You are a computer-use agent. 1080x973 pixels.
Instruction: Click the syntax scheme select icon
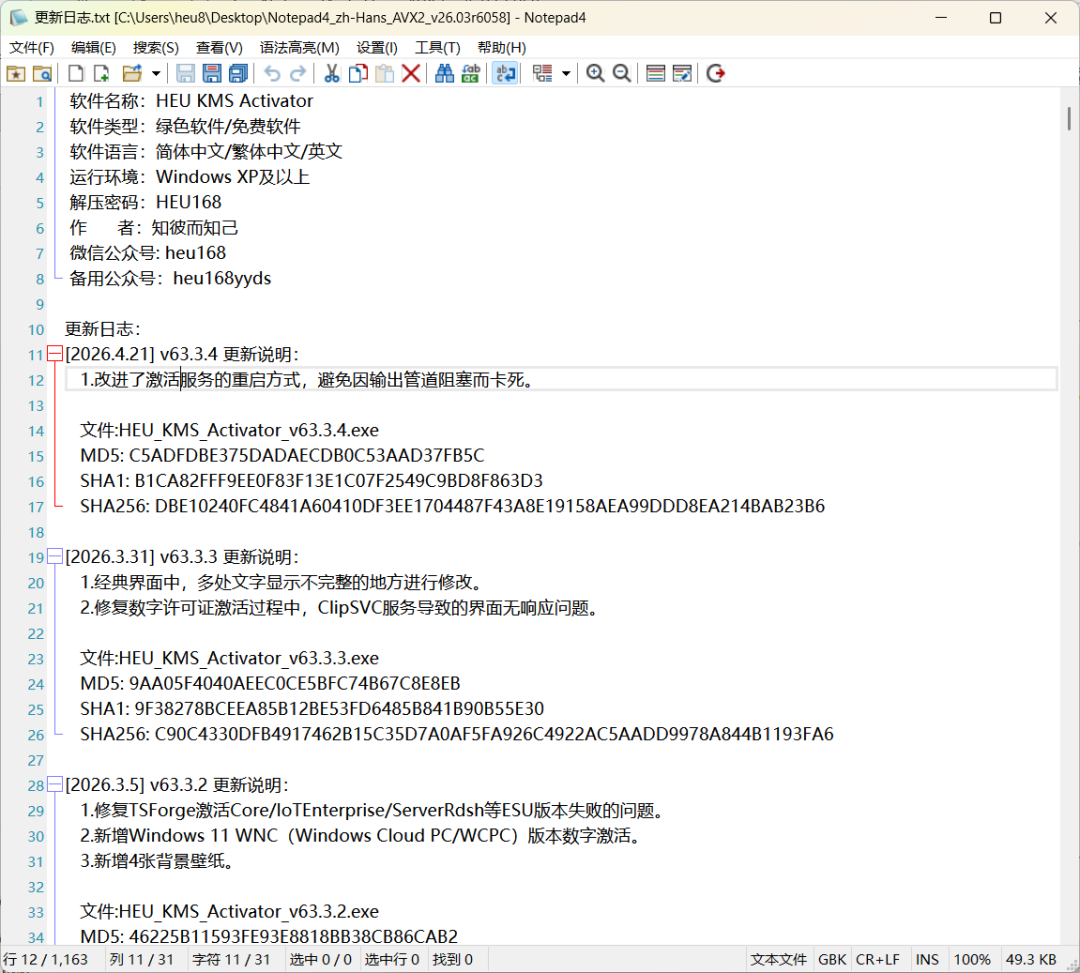click(656, 74)
